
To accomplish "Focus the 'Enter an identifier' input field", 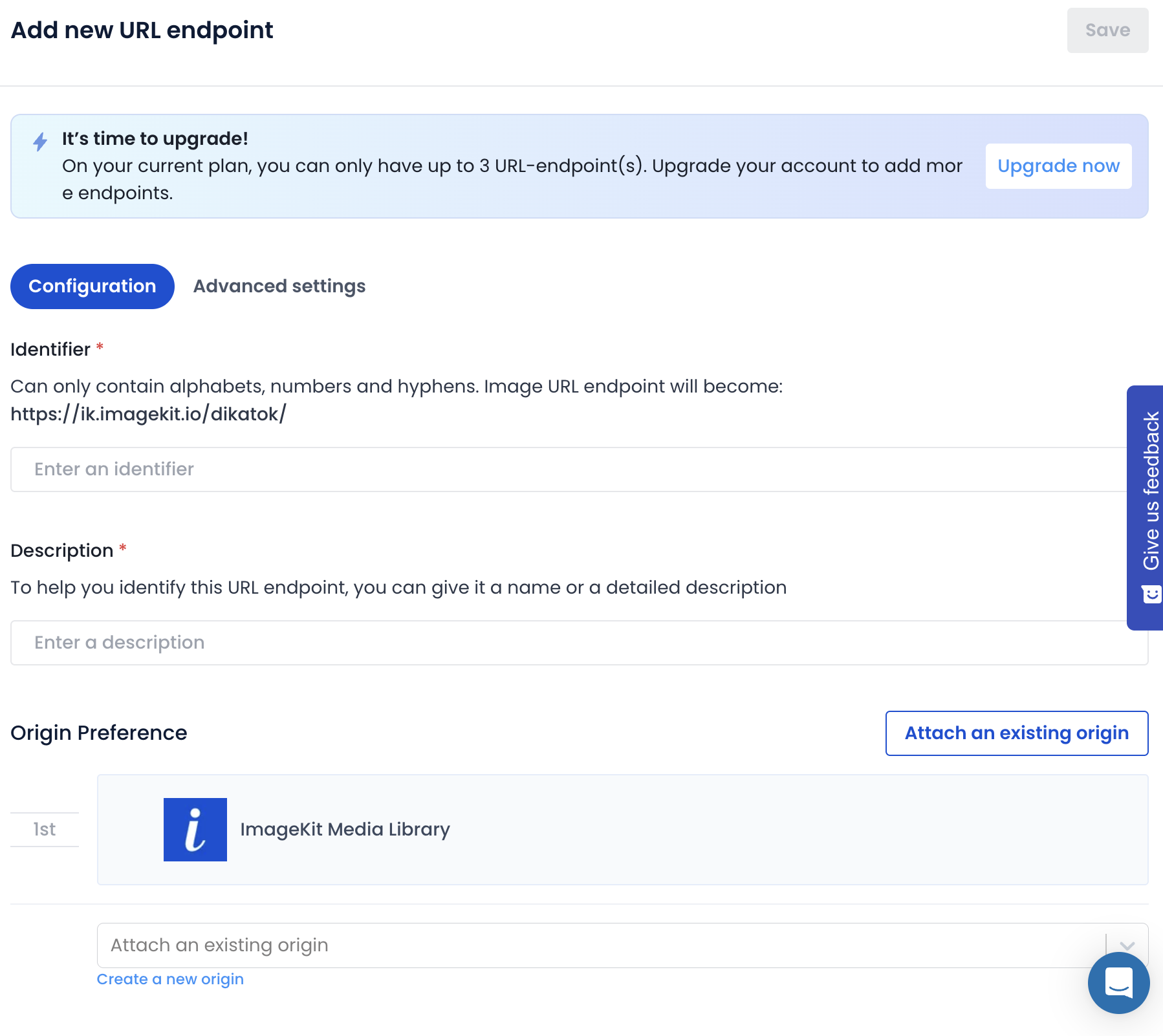I will click(x=569, y=469).
